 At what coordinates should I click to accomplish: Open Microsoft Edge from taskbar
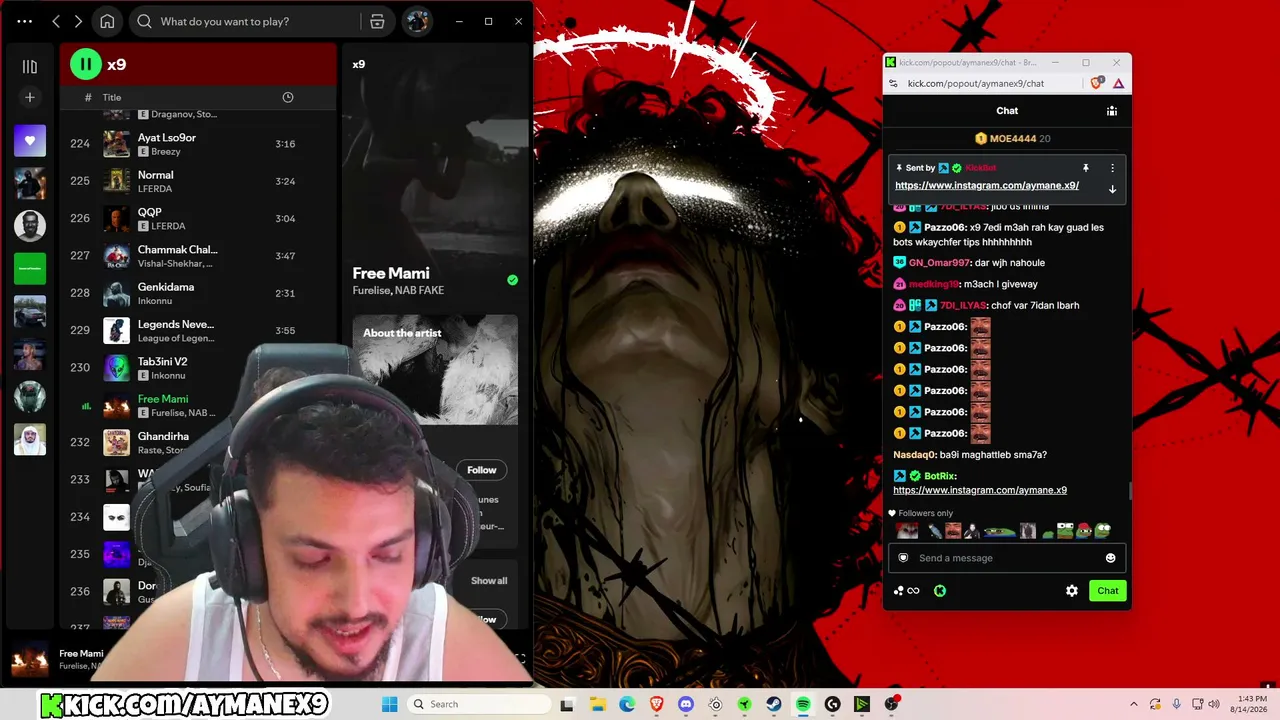click(x=627, y=704)
